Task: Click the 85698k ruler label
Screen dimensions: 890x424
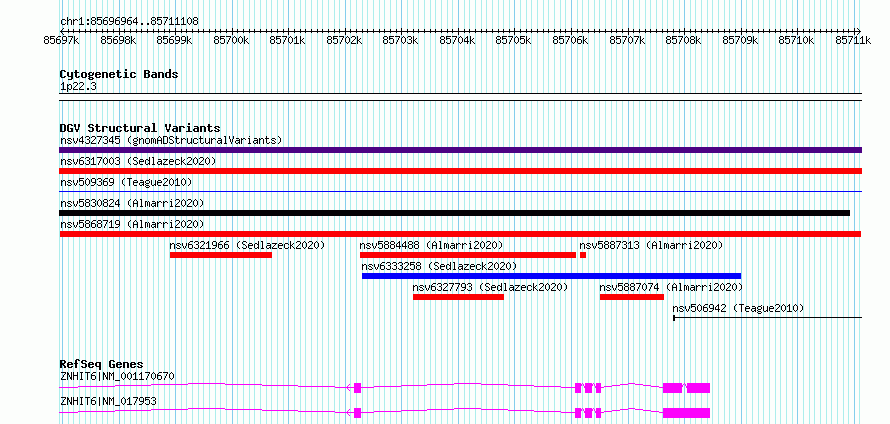Action: pos(118,40)
